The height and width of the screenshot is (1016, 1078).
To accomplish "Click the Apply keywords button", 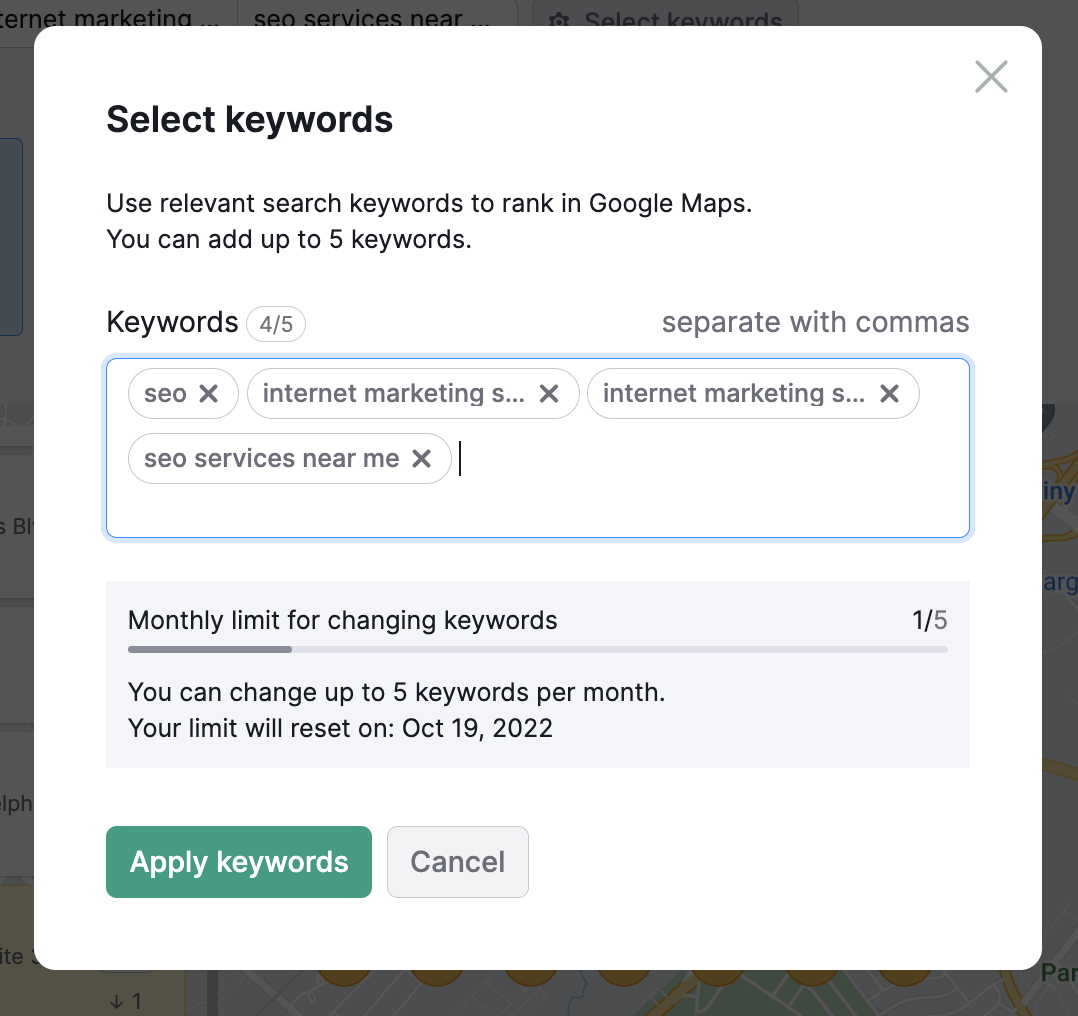I will [239, 861].
